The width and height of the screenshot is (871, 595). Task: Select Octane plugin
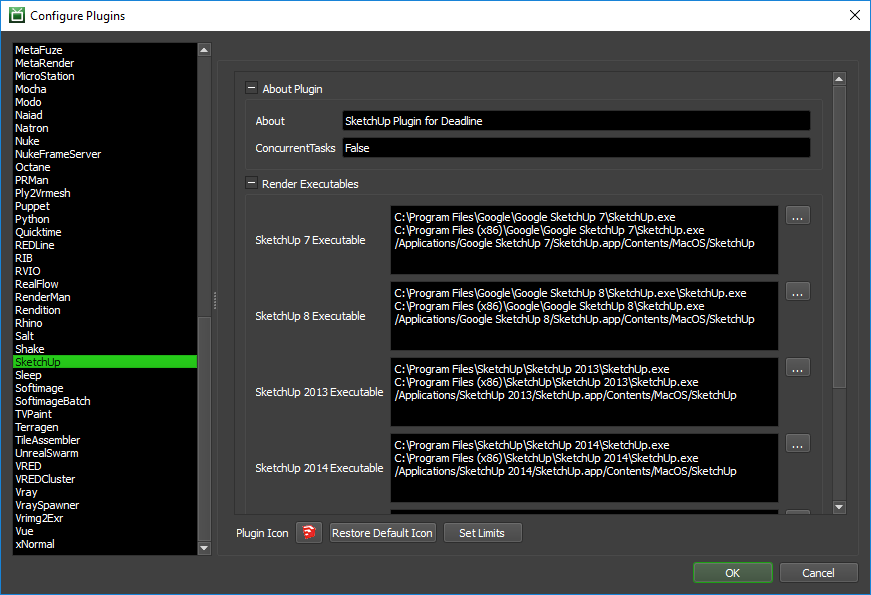(x=105, y=167)
